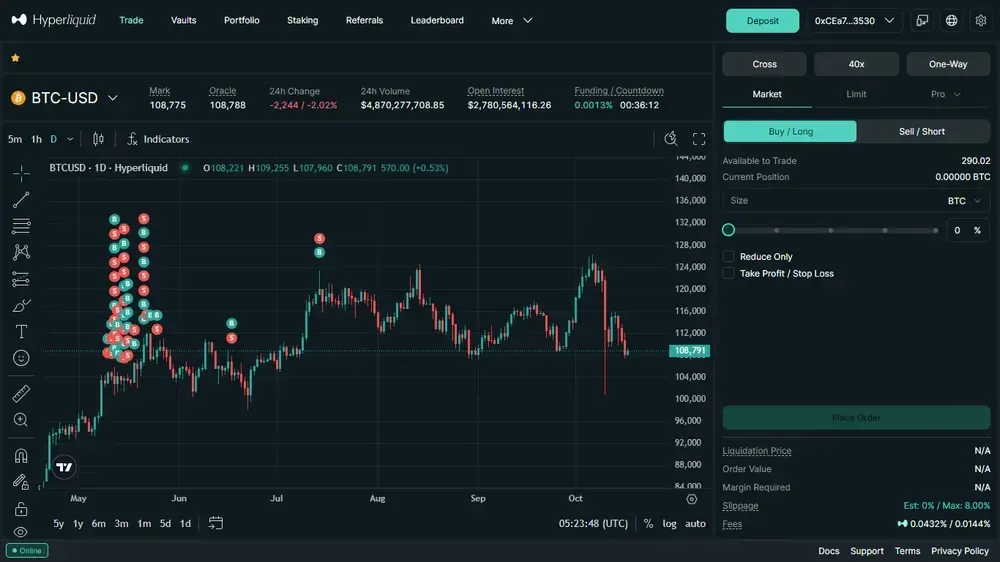The height and width of the screenshot is (562, 1000).
Task: Switch to the Limit order tab
Action: click(x=856, y=94)
